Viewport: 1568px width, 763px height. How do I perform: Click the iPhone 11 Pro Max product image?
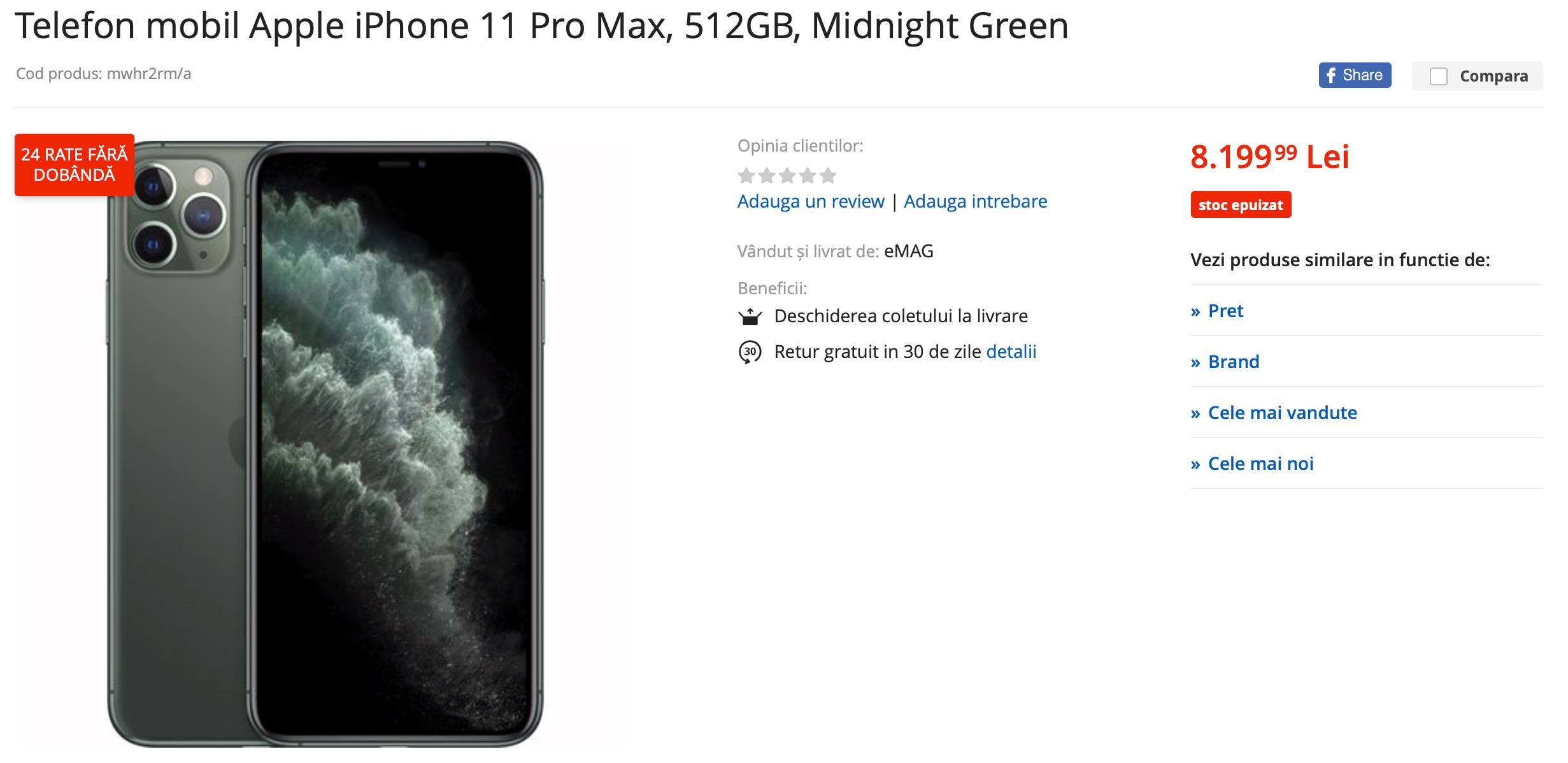pos(325,444)
